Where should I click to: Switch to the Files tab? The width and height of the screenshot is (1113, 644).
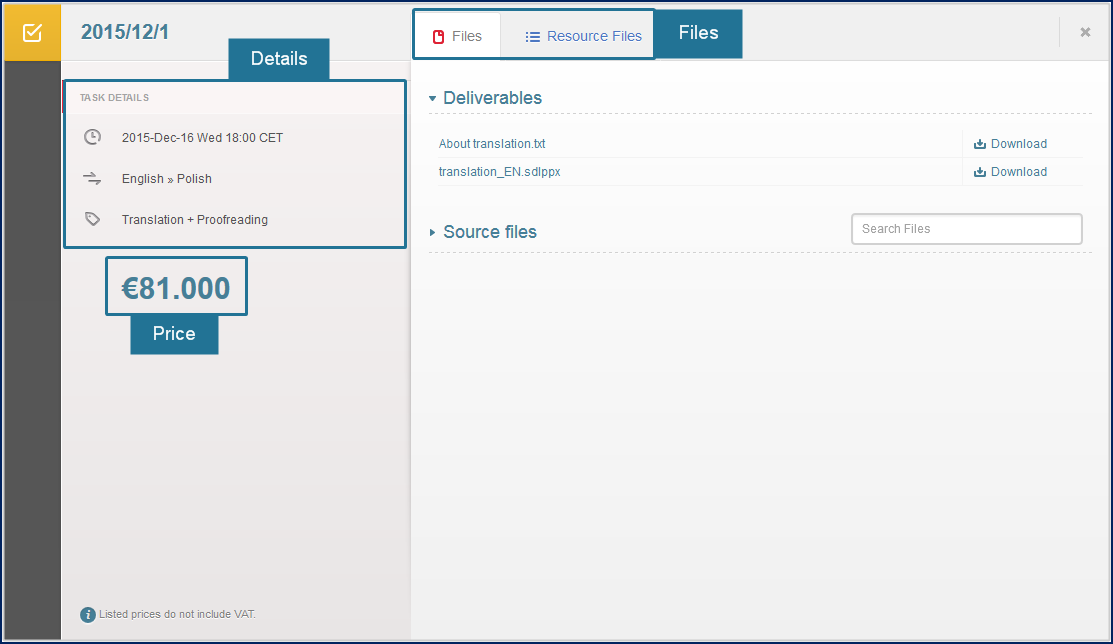[x=458, y=36]
